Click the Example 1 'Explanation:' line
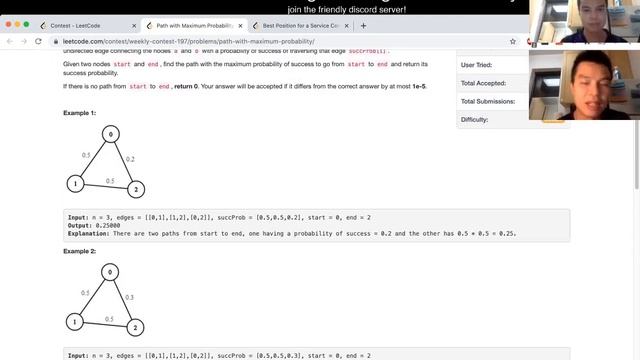 (x=292, y=233)
